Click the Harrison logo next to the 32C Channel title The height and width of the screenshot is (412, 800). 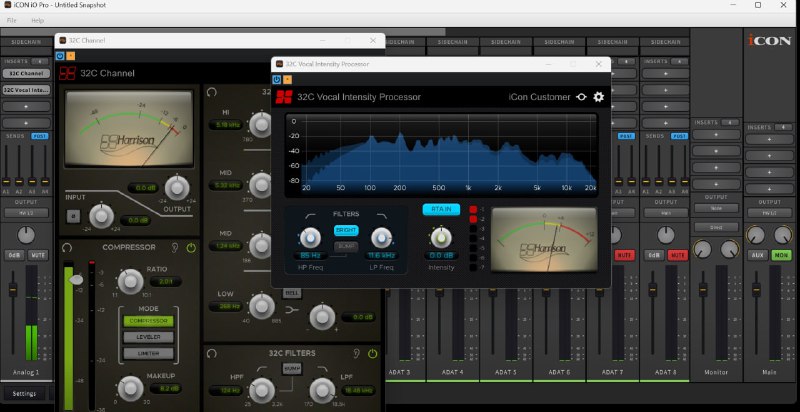[x=67, y=73]
